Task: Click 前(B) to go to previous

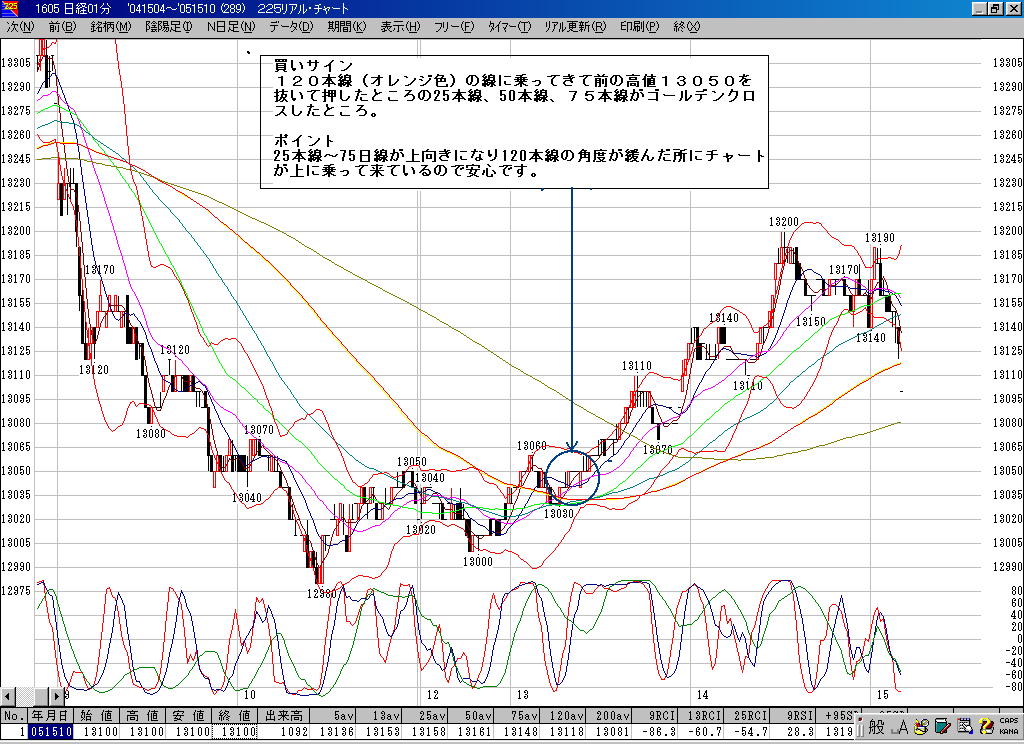Action: (x=62, y=26)
